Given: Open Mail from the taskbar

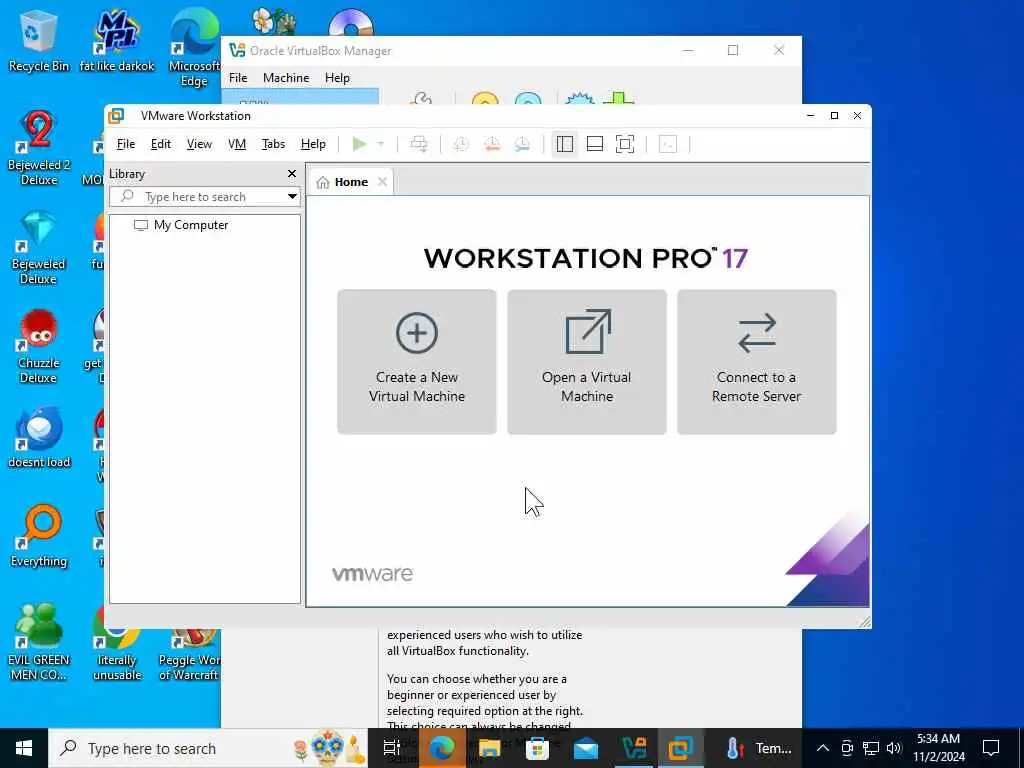Looking at the screenshot, I should [586, 748].
